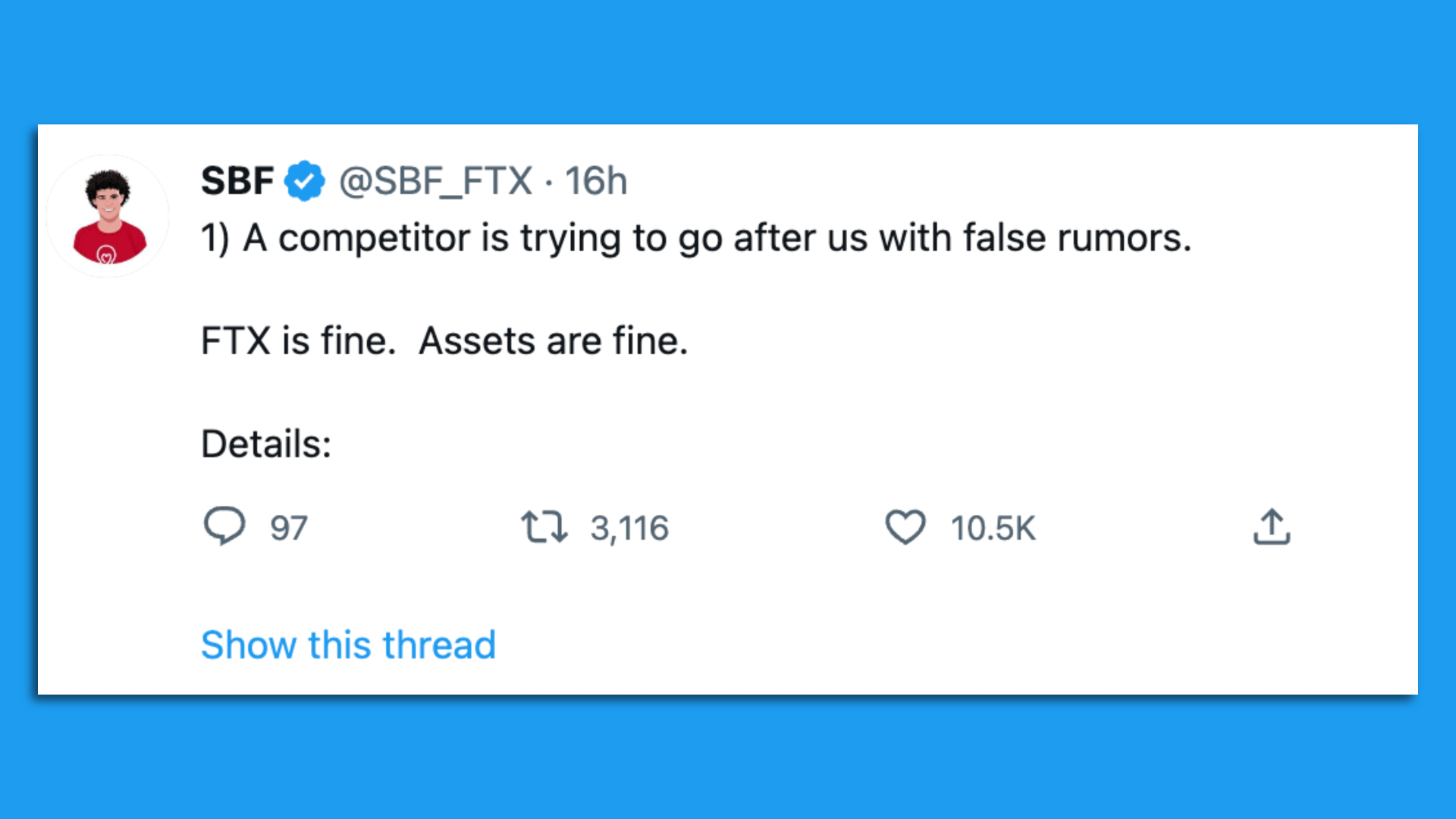Click the blue verified badge
Viewport: 1456px width, 819px height.
point(304,181)
